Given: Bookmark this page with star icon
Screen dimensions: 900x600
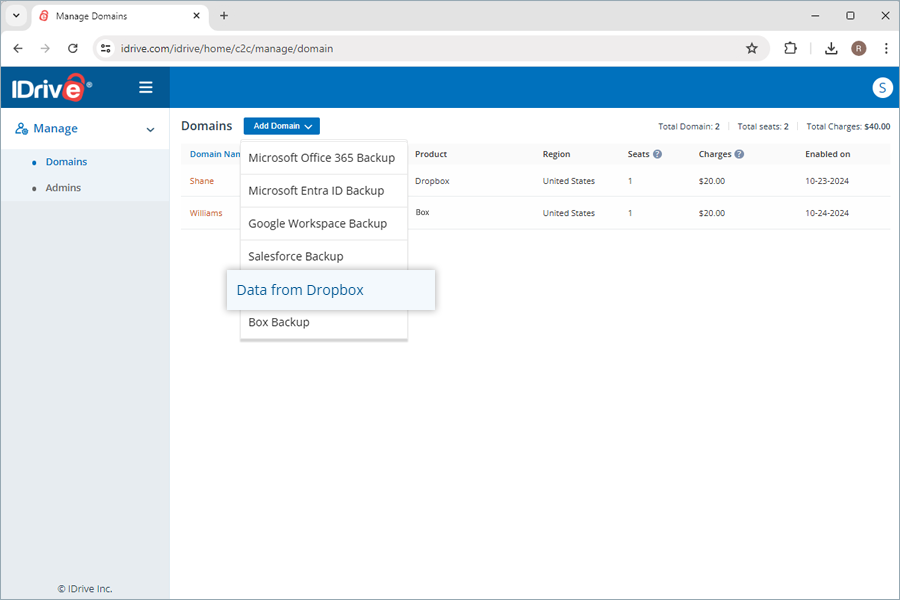Looking at the screenshot, I should pyautogui.click(x=752, y=48).
